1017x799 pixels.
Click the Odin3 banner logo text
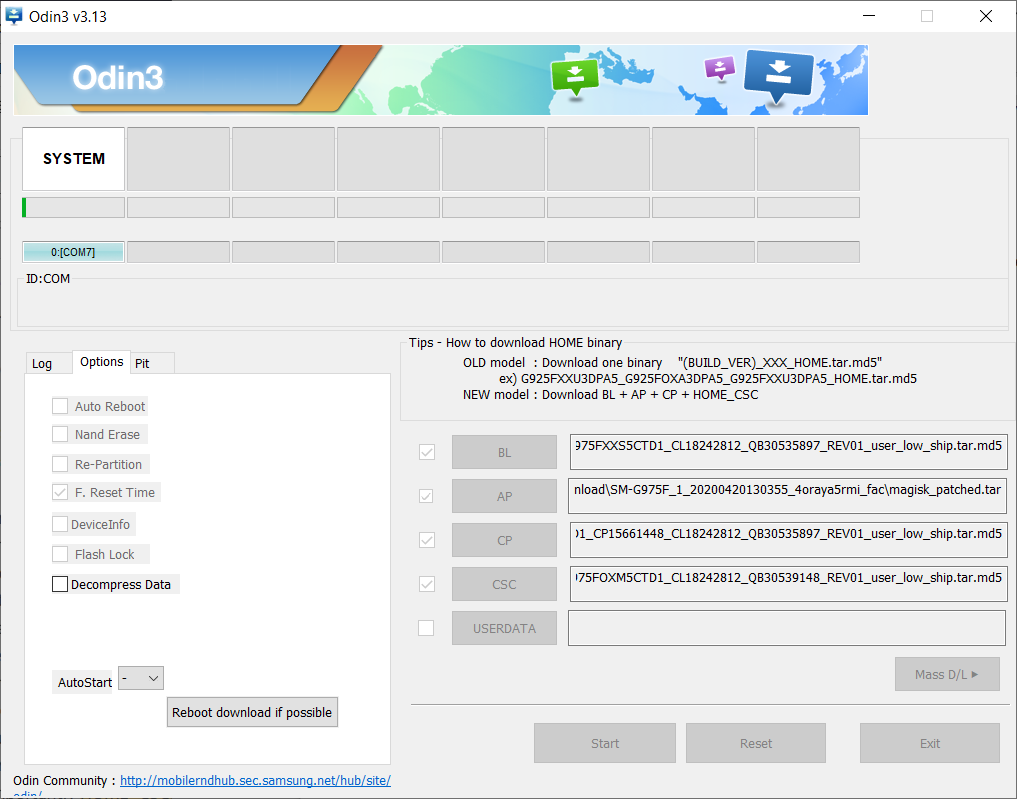click(117, 78)
